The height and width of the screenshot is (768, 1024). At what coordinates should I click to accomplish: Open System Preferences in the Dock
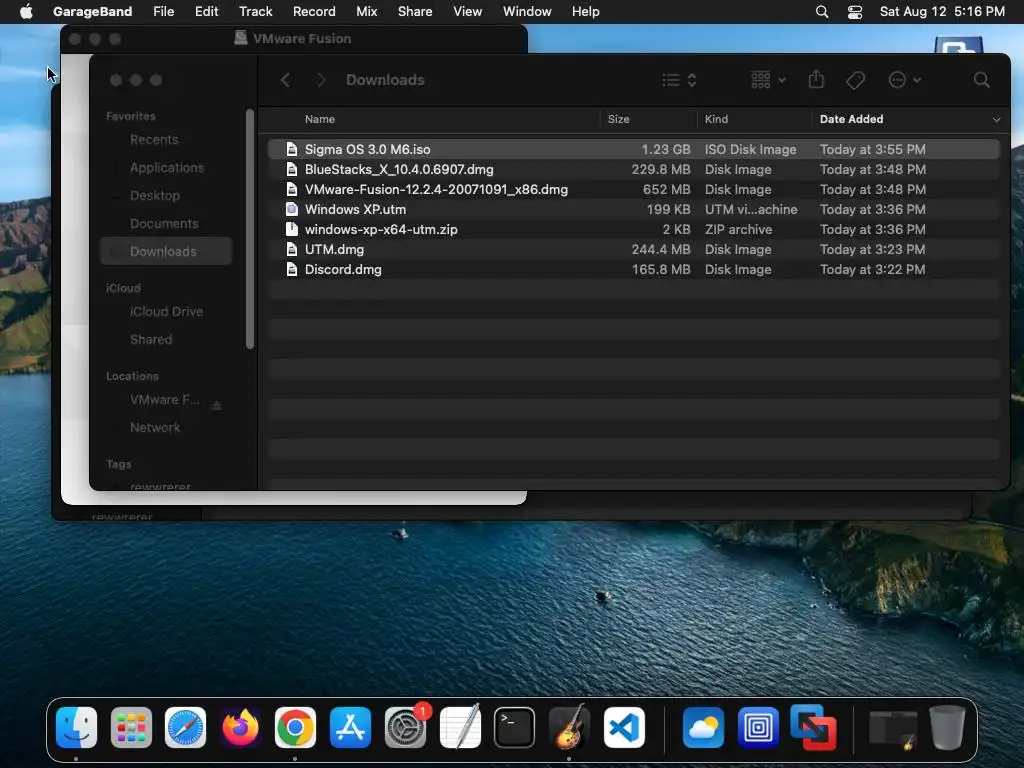point(406,728)
